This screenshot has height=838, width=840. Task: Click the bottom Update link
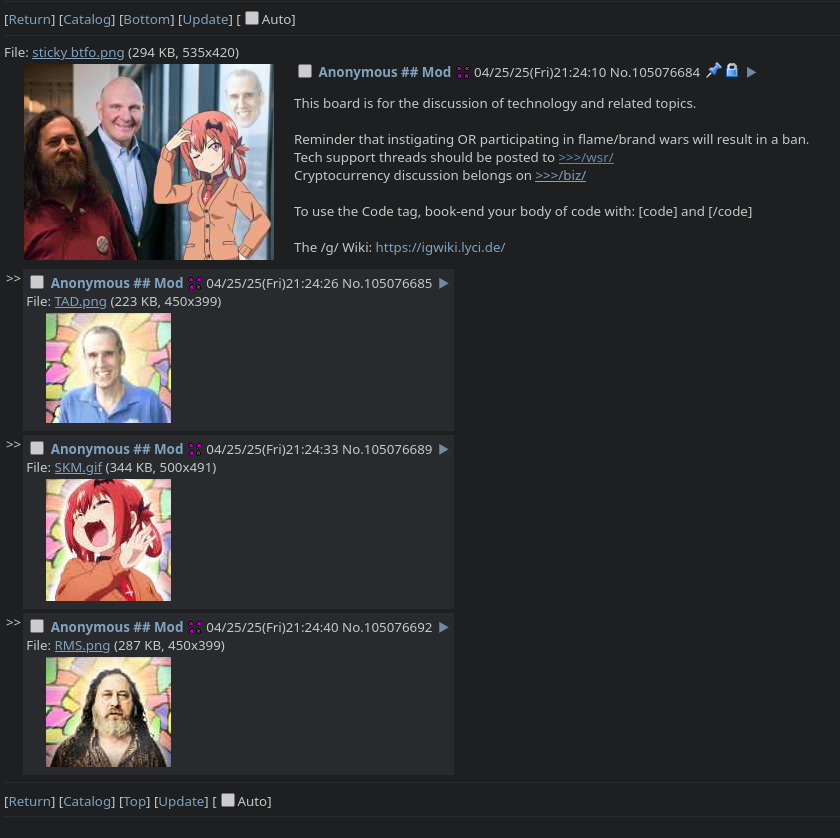click(181, 802)
